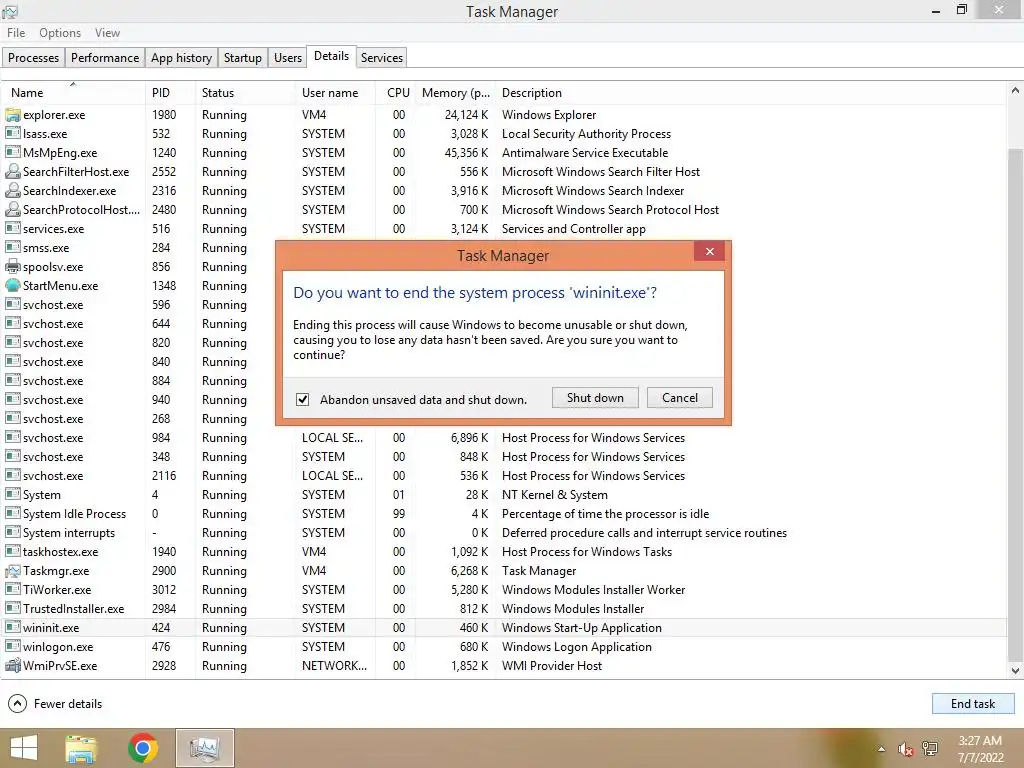Open the File menu
This screenshot has width=1024, height=768.
(16, 33)
